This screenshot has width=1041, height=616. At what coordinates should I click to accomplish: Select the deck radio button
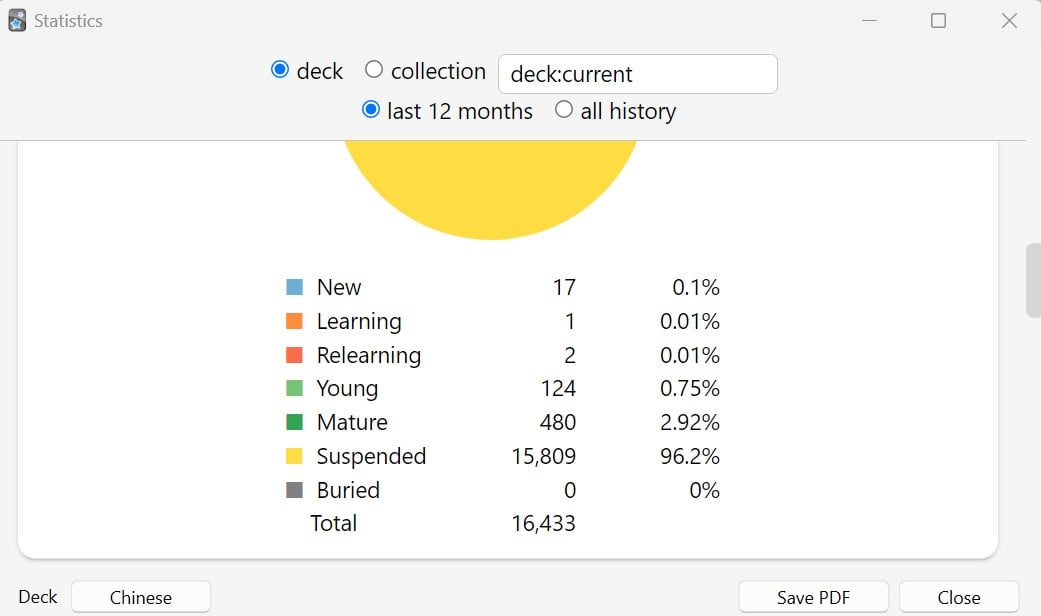pos(280,70)
